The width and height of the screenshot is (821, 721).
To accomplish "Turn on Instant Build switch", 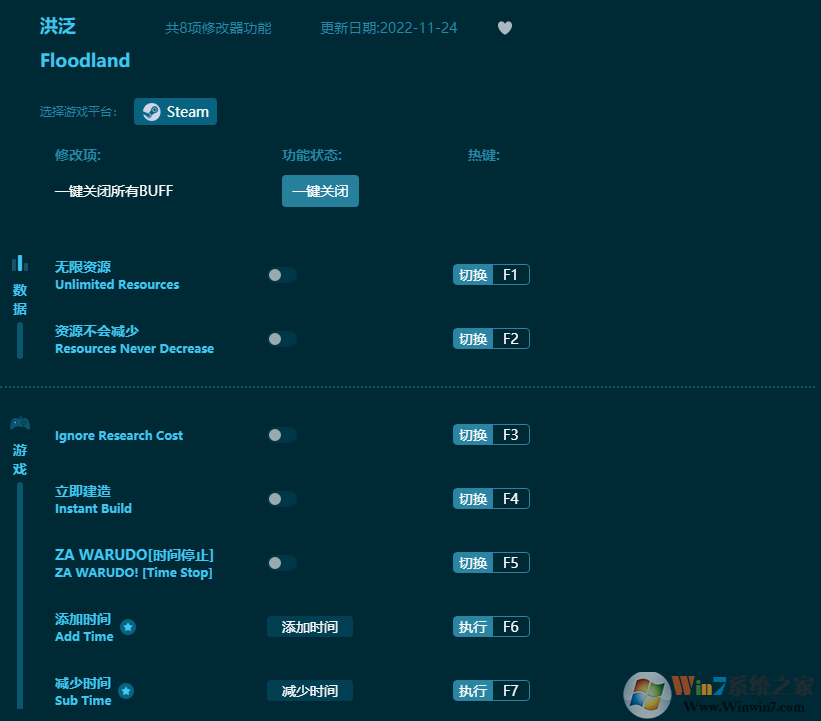I will pyautogui.click(x=282, y=499).
